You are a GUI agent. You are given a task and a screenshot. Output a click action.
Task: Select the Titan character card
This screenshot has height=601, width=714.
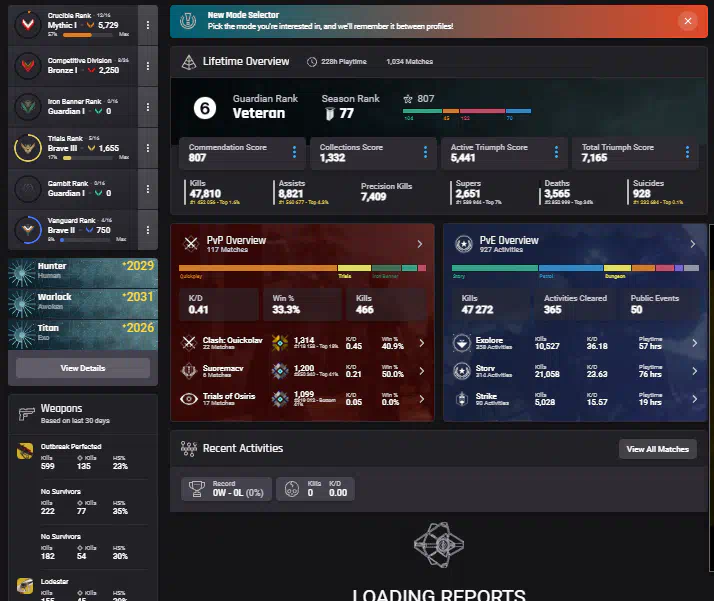click(83, 334)
